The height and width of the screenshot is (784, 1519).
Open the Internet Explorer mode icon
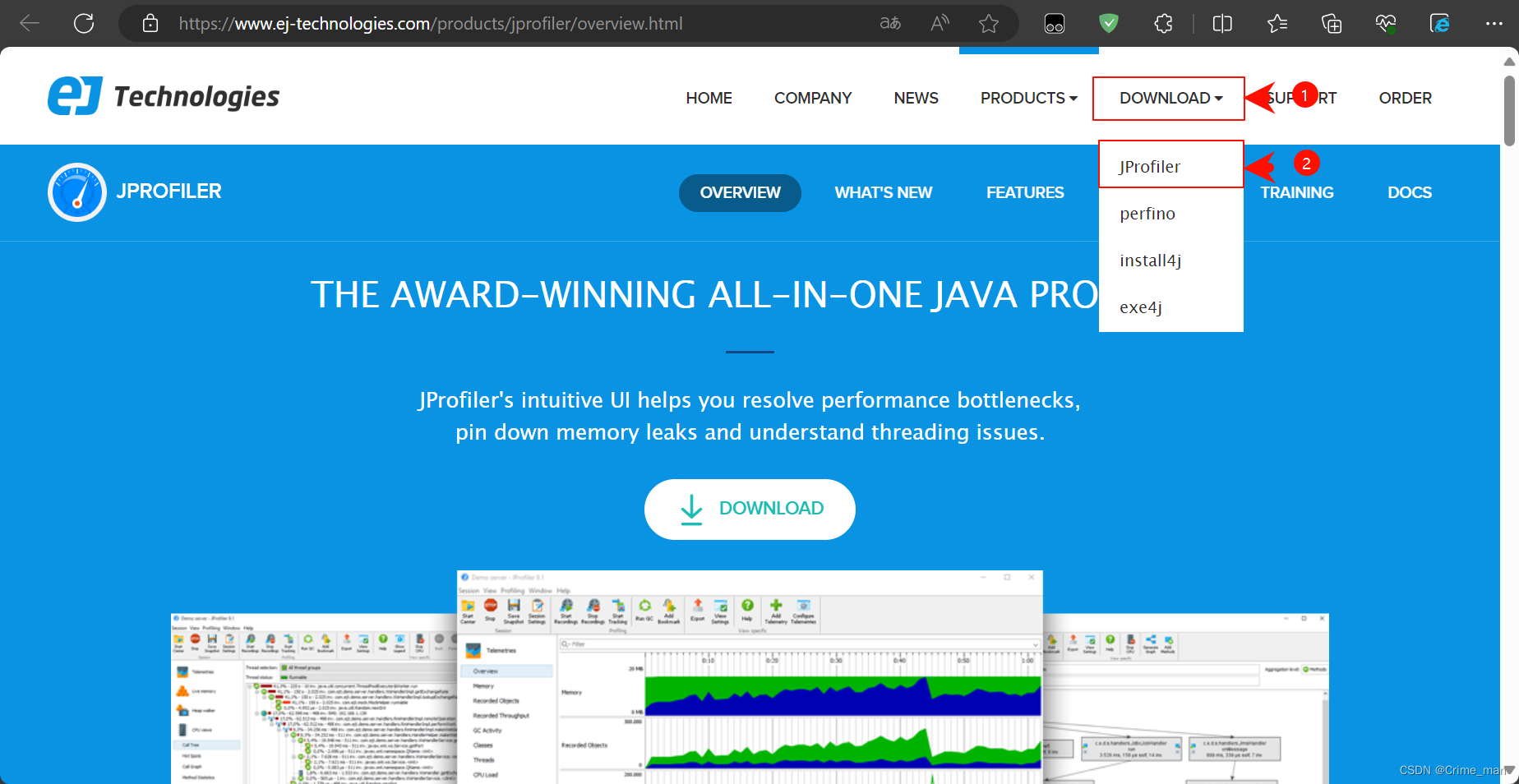[x=1440, y=24]
